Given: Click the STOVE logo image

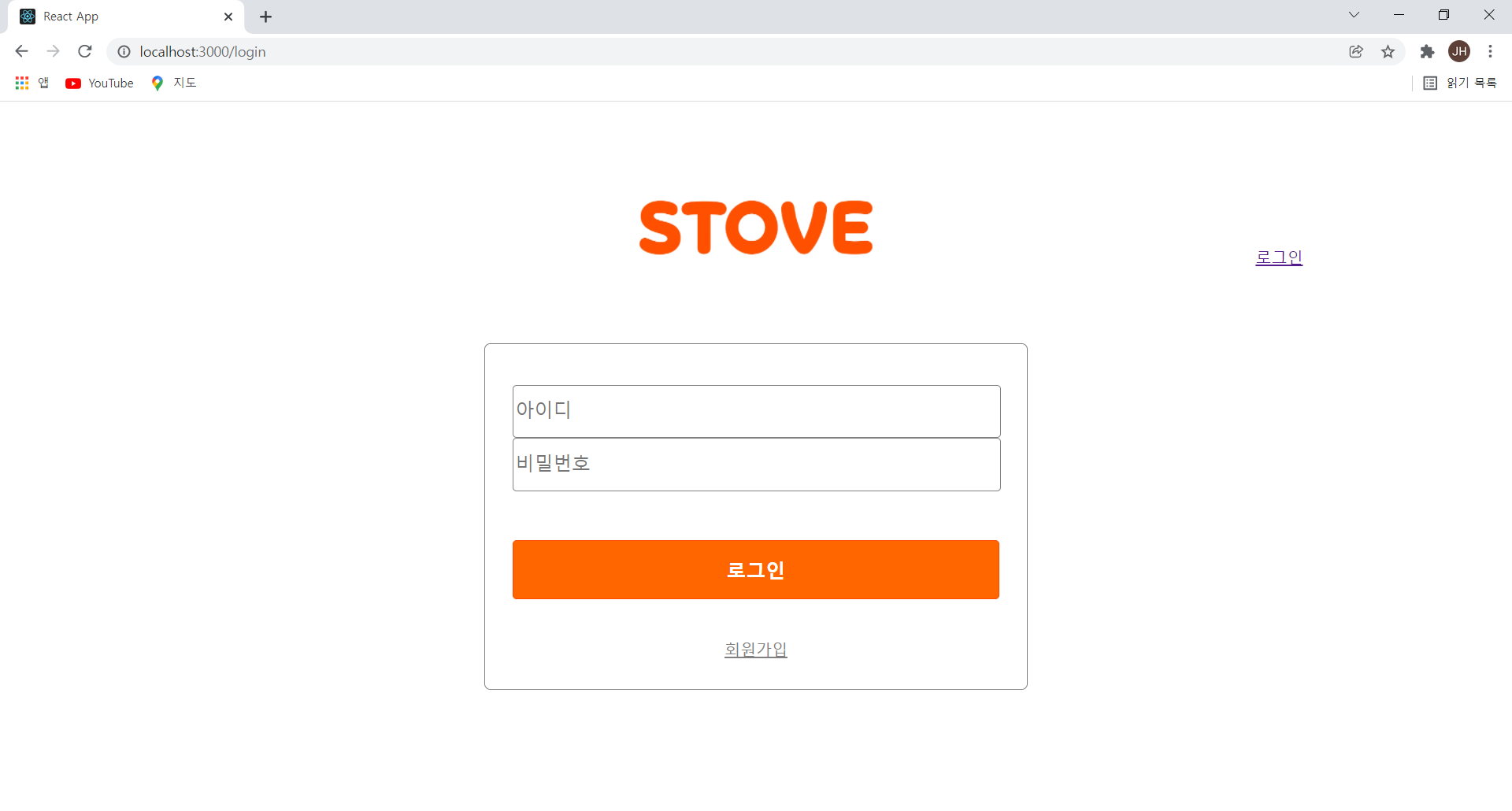Looking at the screenshot, I should (x=755, y=227).
